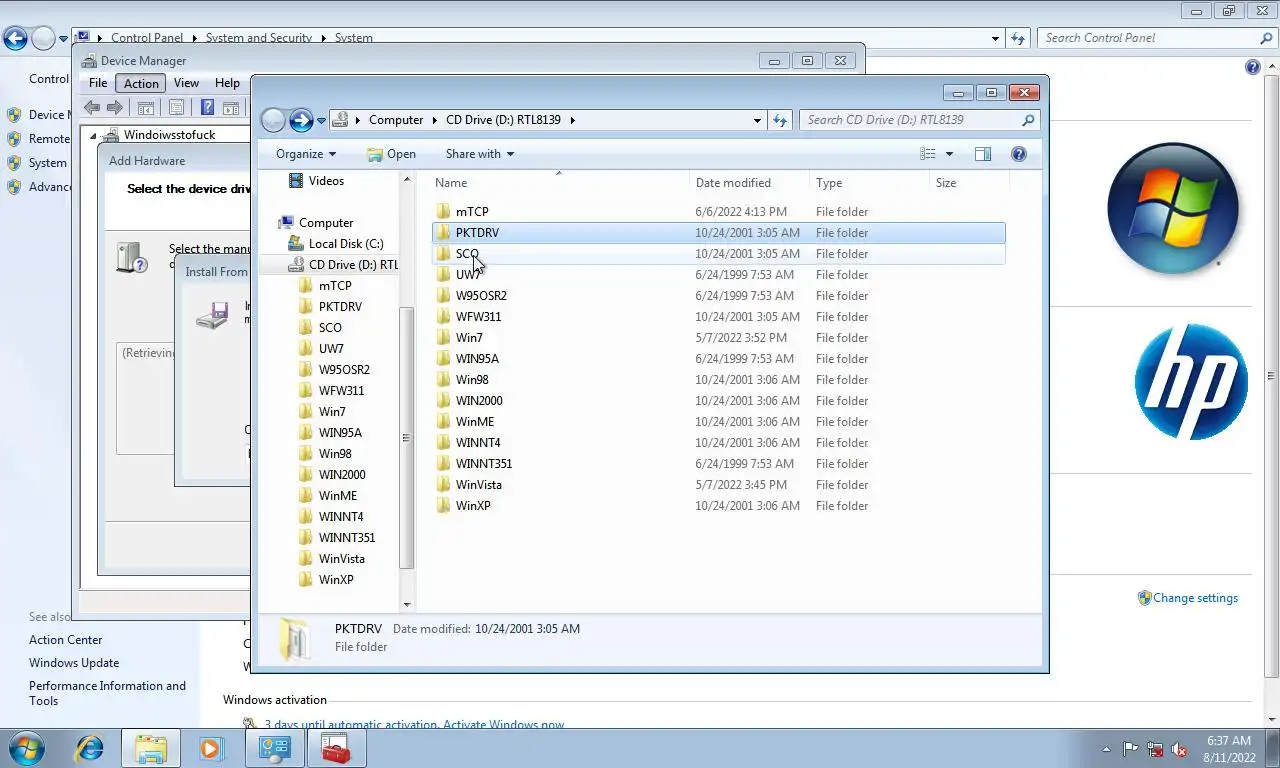This screenshot has width=1280, height=768.
Task: Select PKTDRV in navigation tree
Action: coord(331,307)
